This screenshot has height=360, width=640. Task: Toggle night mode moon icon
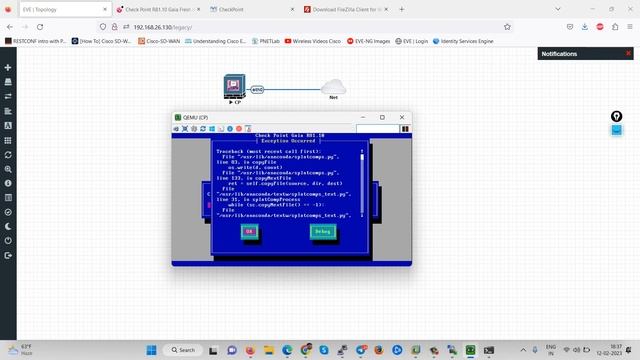[x=8, y=227]
